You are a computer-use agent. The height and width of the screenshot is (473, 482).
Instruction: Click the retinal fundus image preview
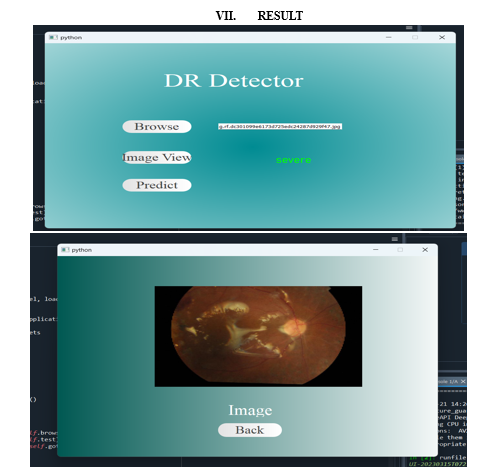point(258,336)
